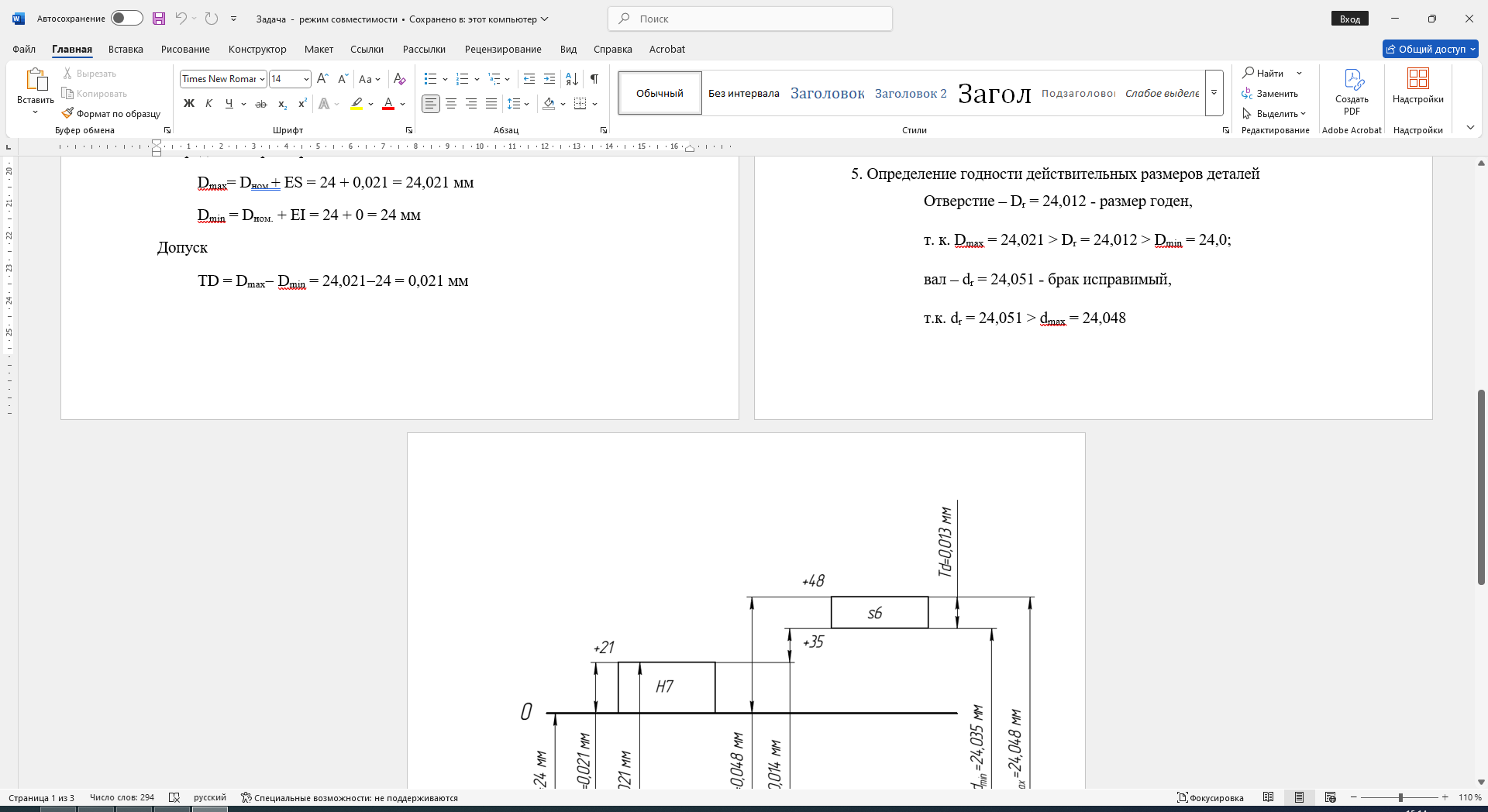
Task: Toggle underline (Ч) formatting
Action: pos(229,104)
